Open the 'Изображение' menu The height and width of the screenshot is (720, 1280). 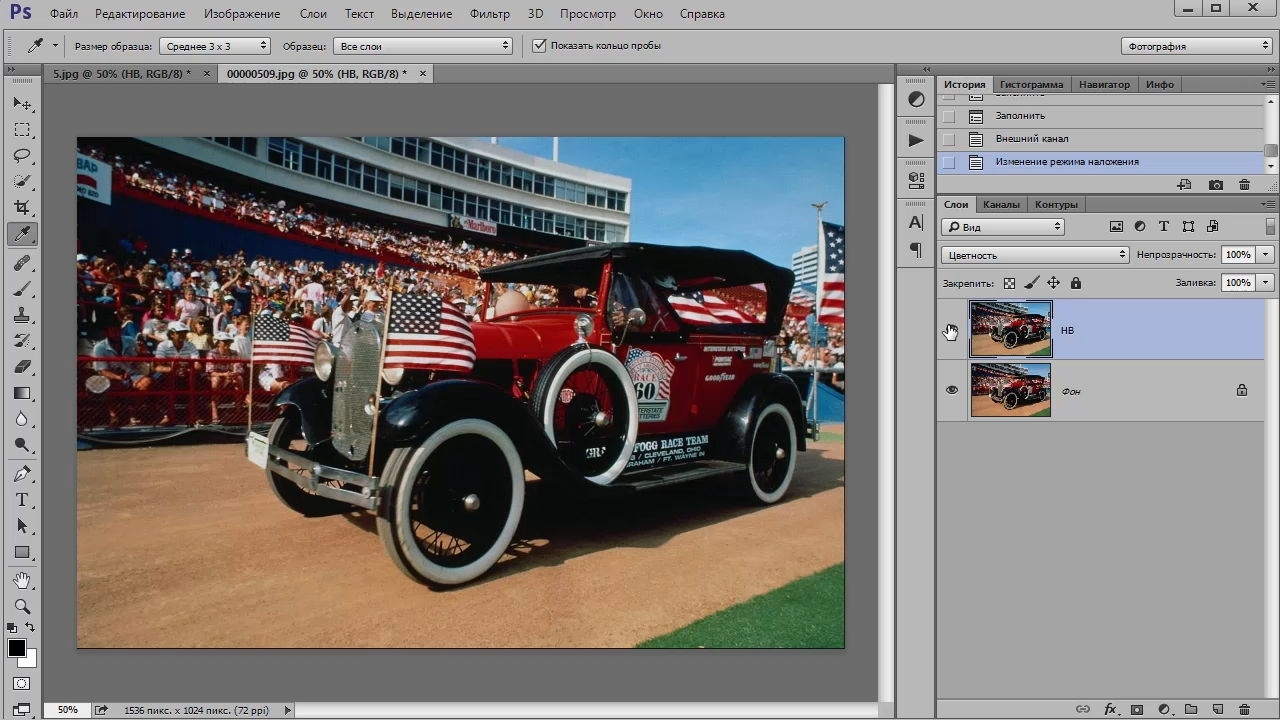(x=242, y=14)
